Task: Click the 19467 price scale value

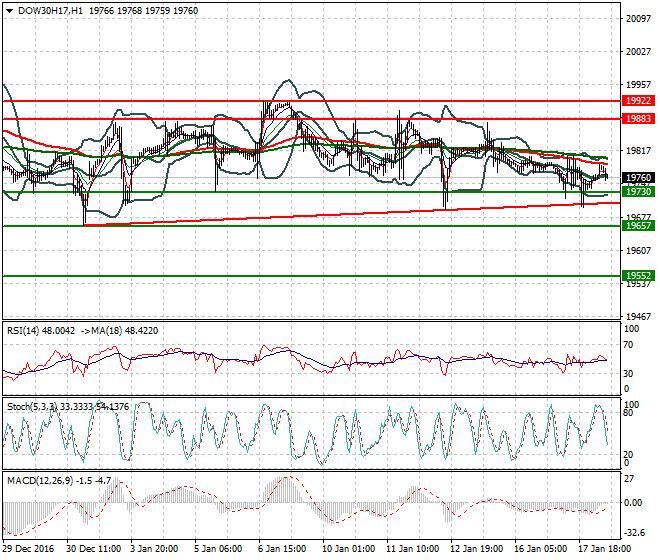Action: (639, 316)
